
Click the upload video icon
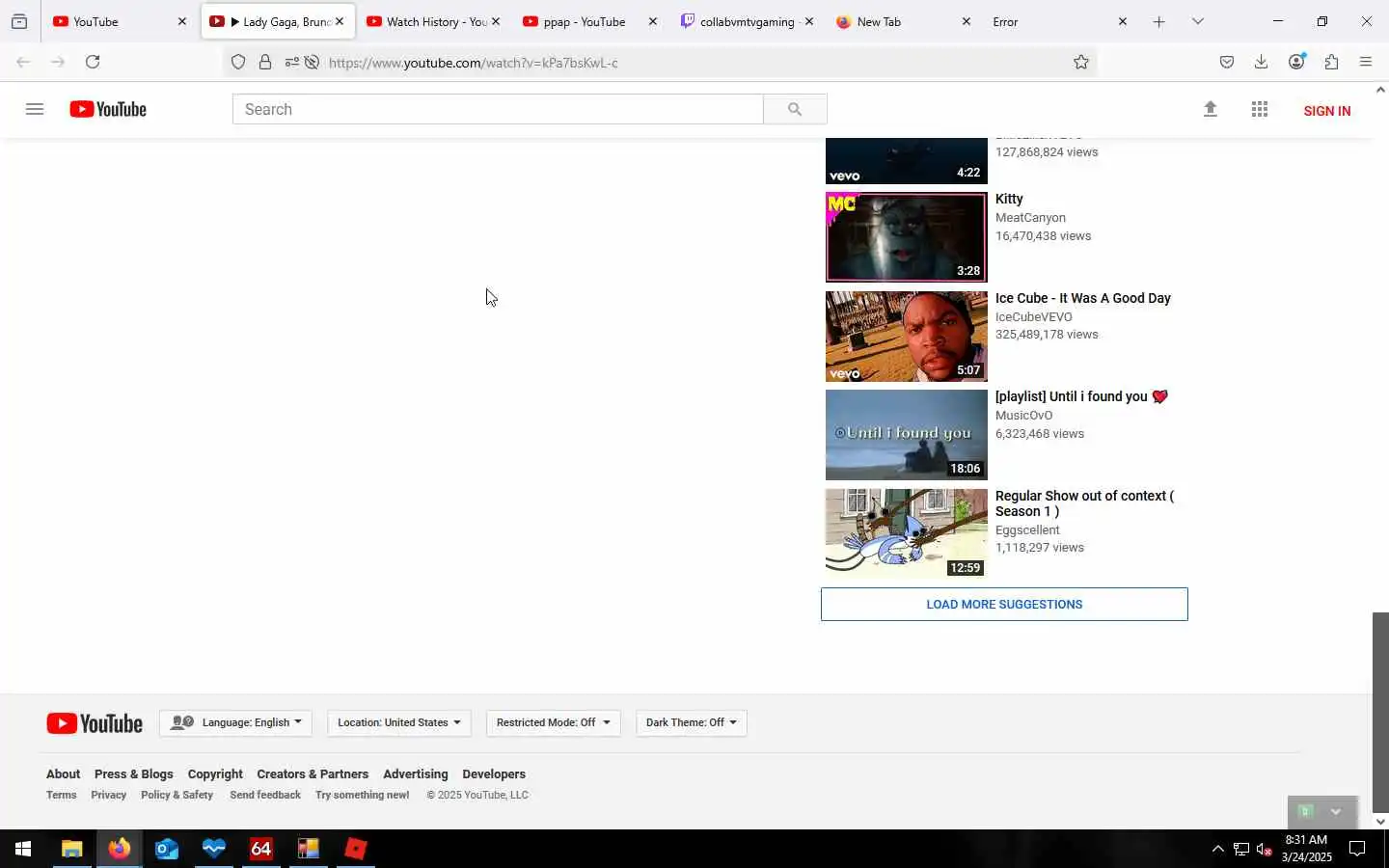tap(1211, 109)
